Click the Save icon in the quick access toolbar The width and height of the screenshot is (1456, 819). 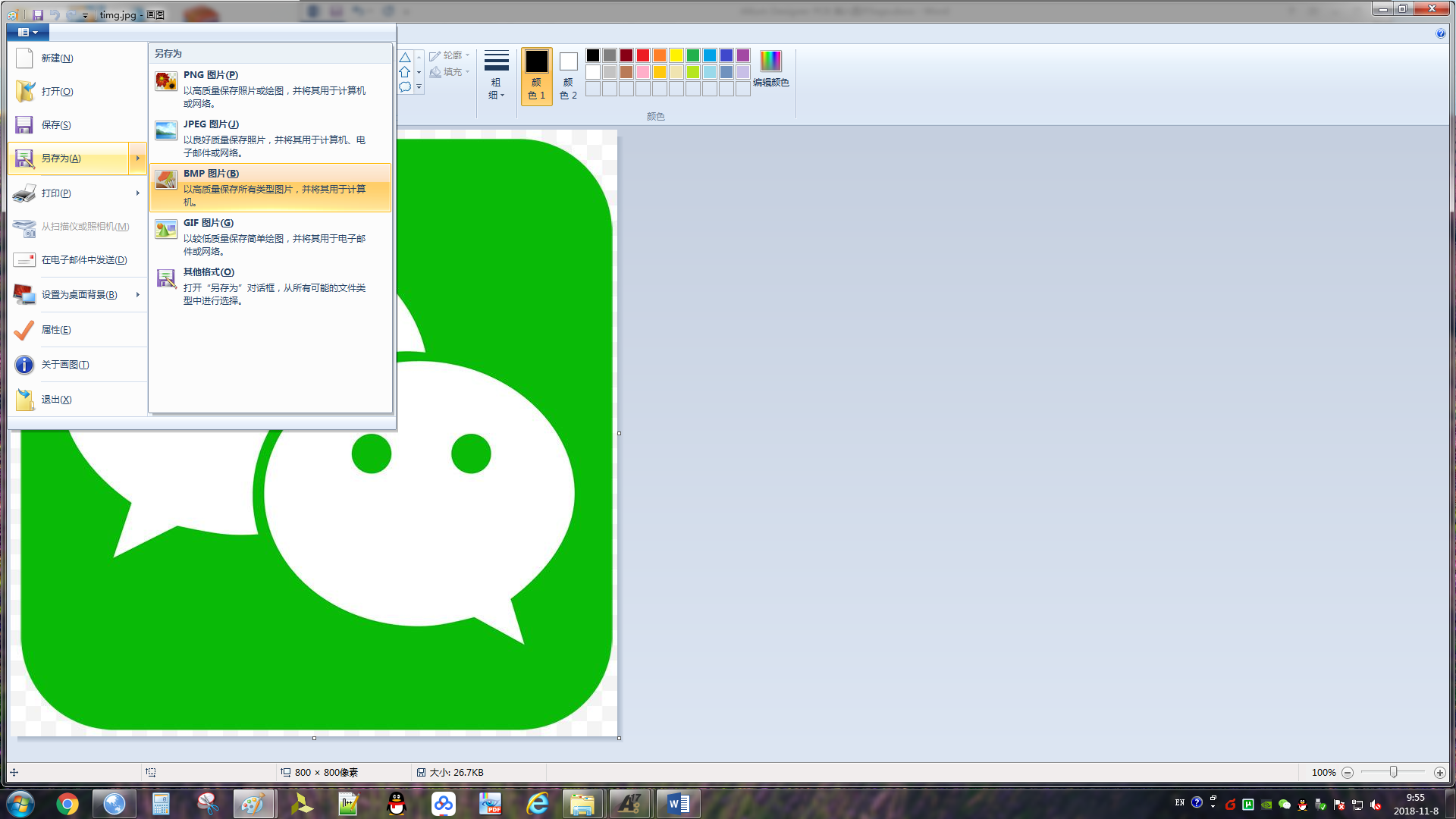click(37, 14)
